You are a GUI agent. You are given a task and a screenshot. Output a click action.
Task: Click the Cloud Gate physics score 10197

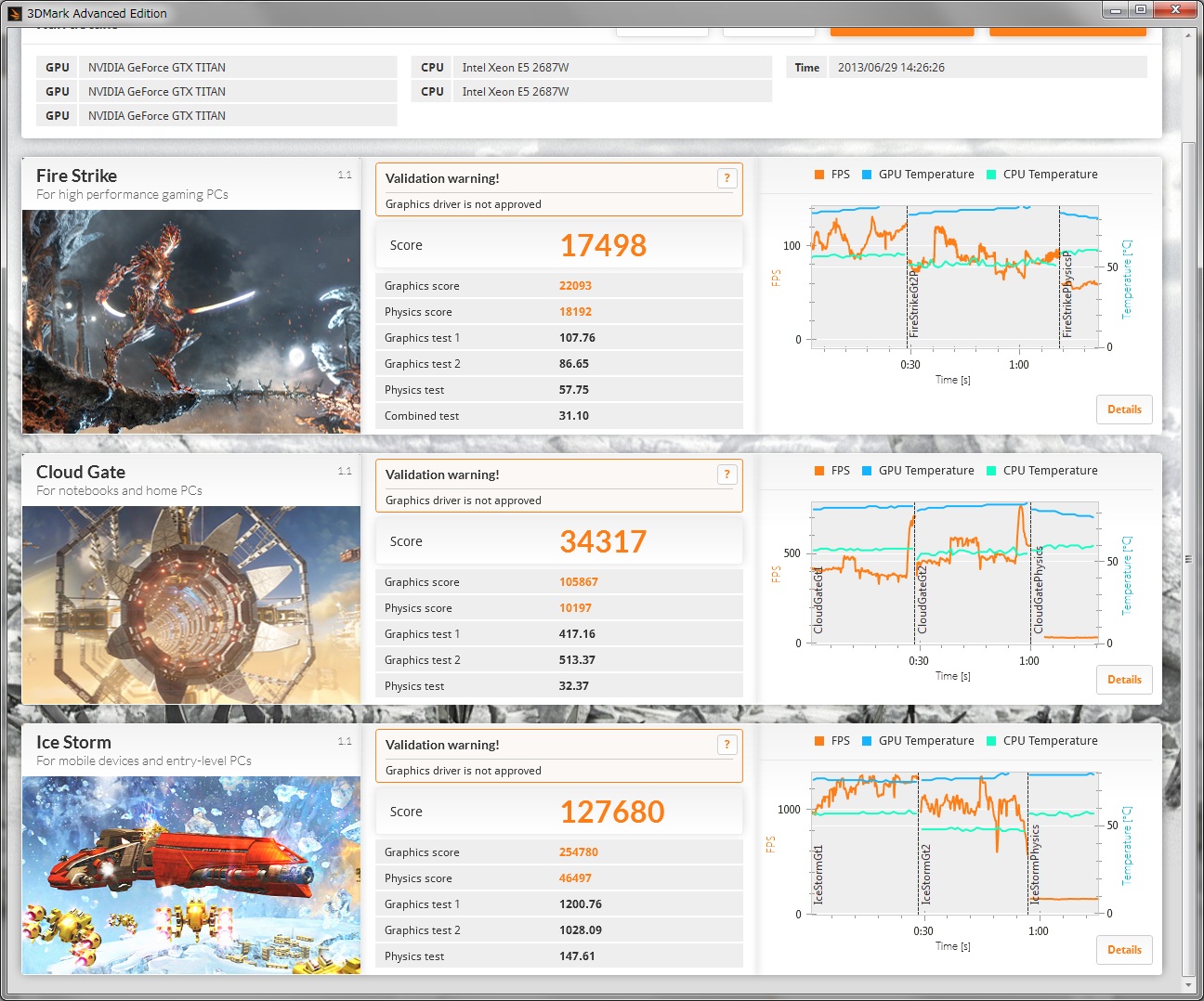pyautogui.click(x=575, y=608)
